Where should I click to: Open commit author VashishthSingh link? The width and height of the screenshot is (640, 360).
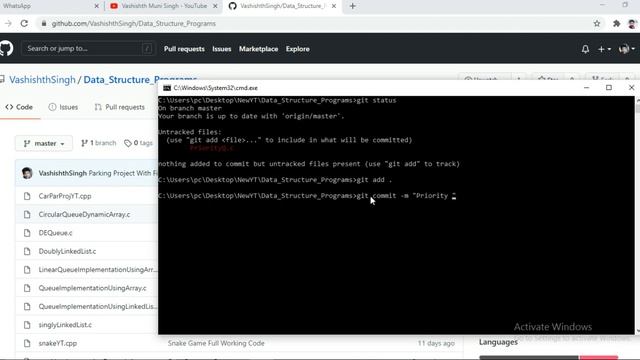62,173
